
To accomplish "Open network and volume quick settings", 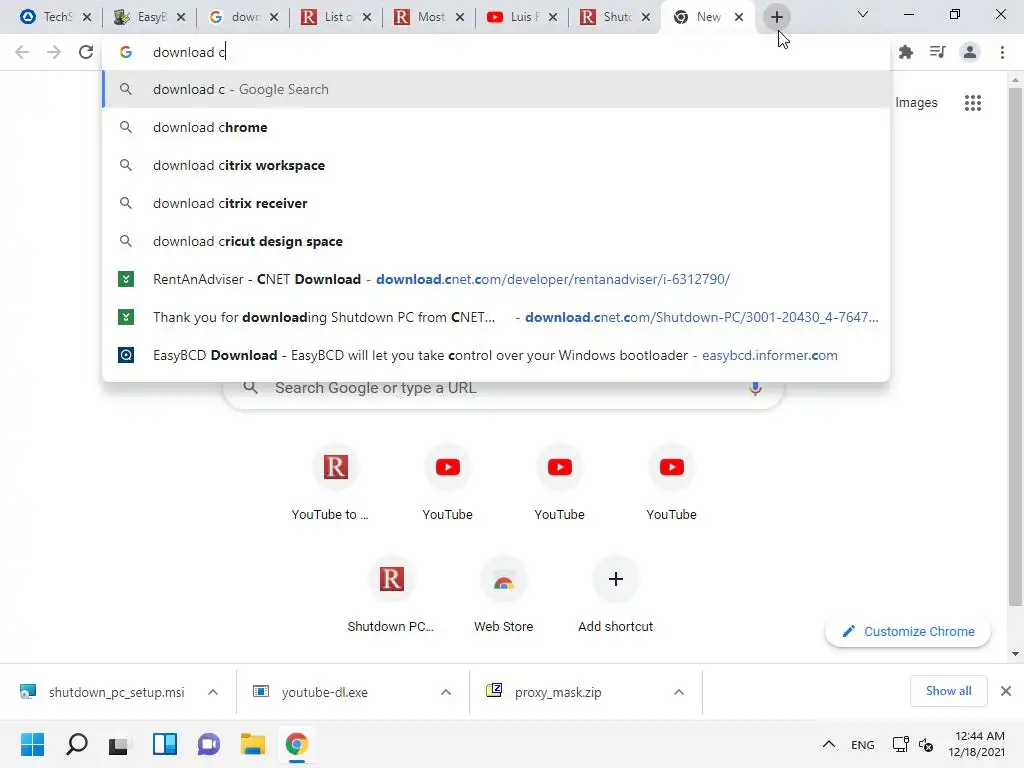I will coord(912,744).
